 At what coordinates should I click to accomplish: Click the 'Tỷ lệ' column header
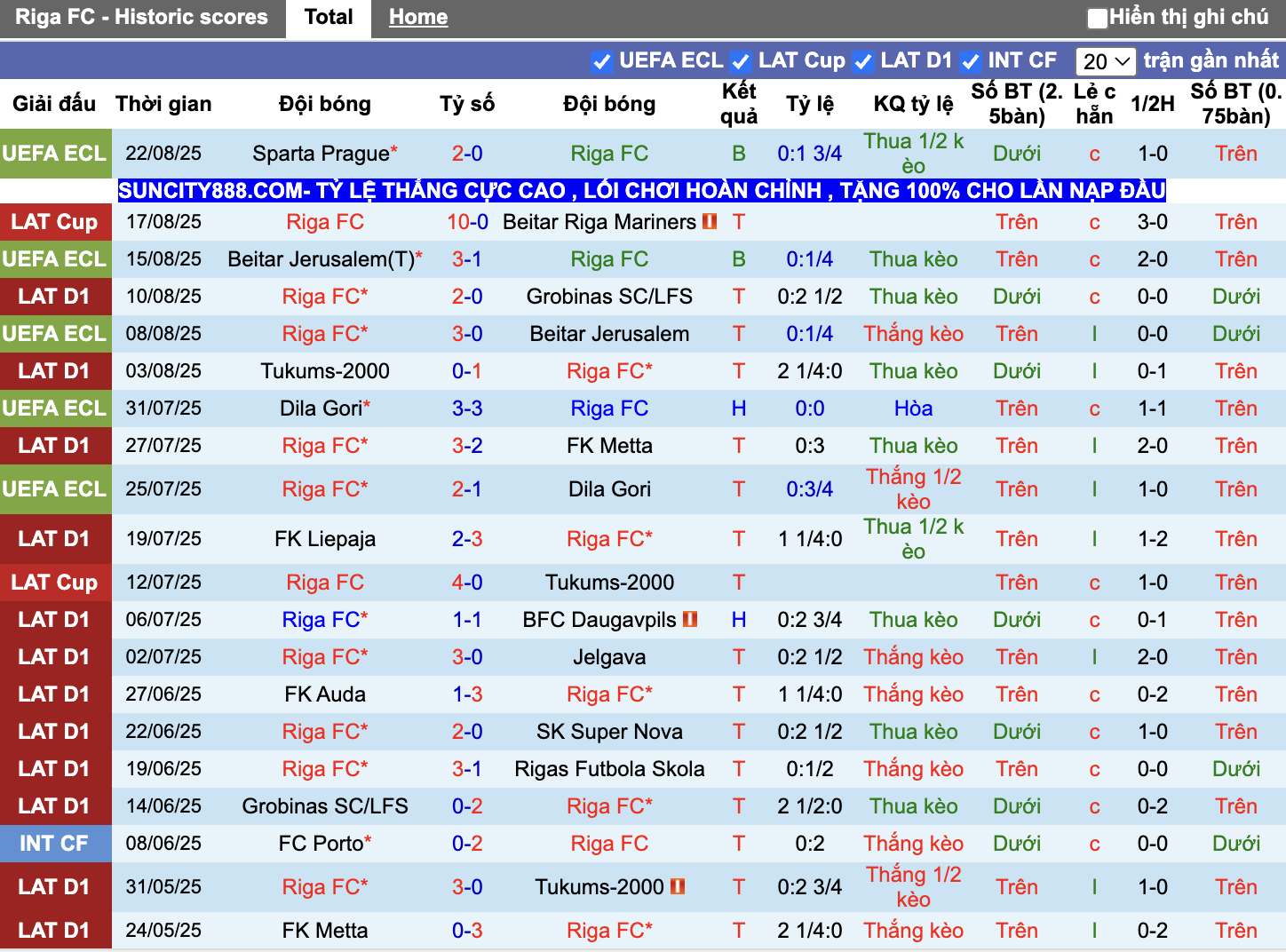810,104
